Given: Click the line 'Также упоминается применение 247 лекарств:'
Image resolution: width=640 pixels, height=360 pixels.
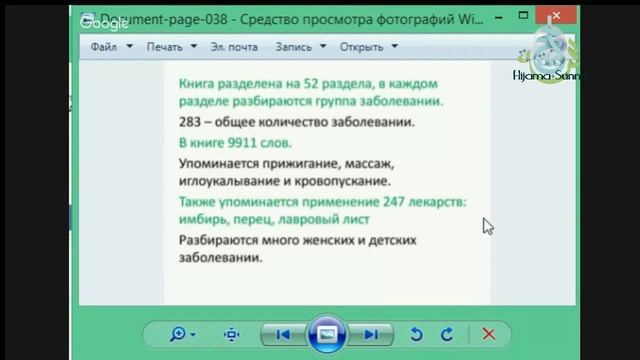Looking at the screenshot, I should coord(322,202).
